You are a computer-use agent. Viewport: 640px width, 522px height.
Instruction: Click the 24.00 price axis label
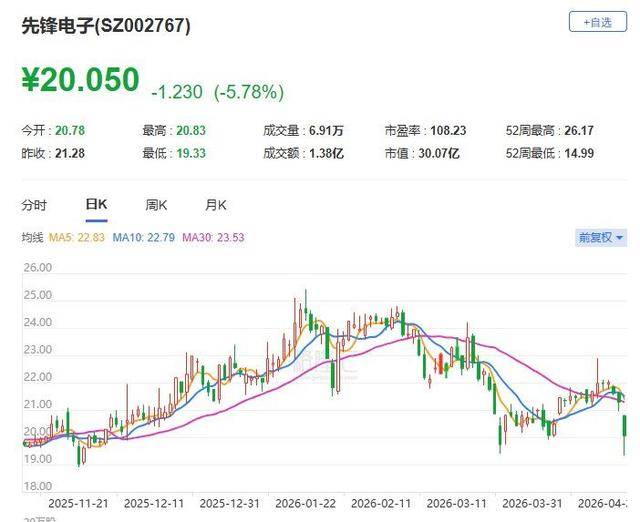tap(38, 322)
